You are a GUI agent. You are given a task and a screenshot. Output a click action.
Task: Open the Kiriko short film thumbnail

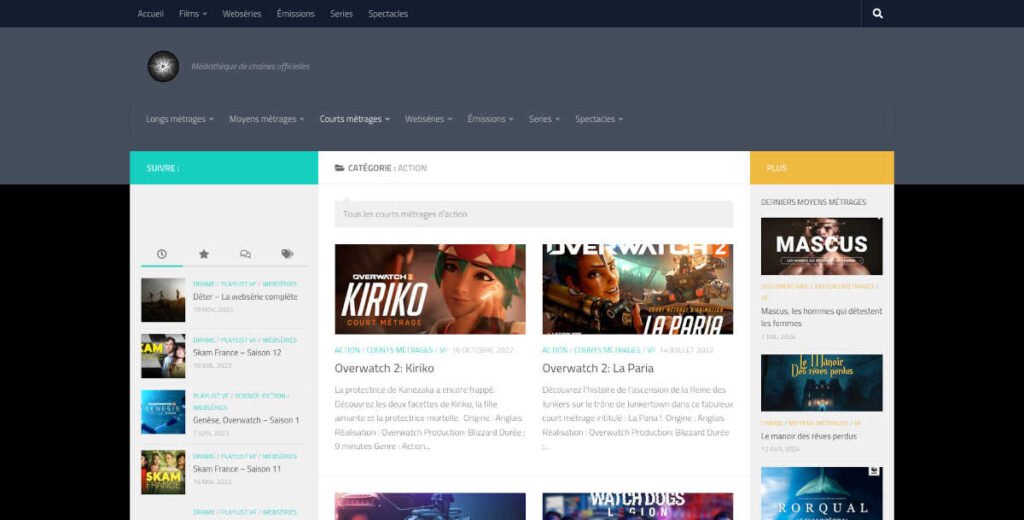(430, 289)
